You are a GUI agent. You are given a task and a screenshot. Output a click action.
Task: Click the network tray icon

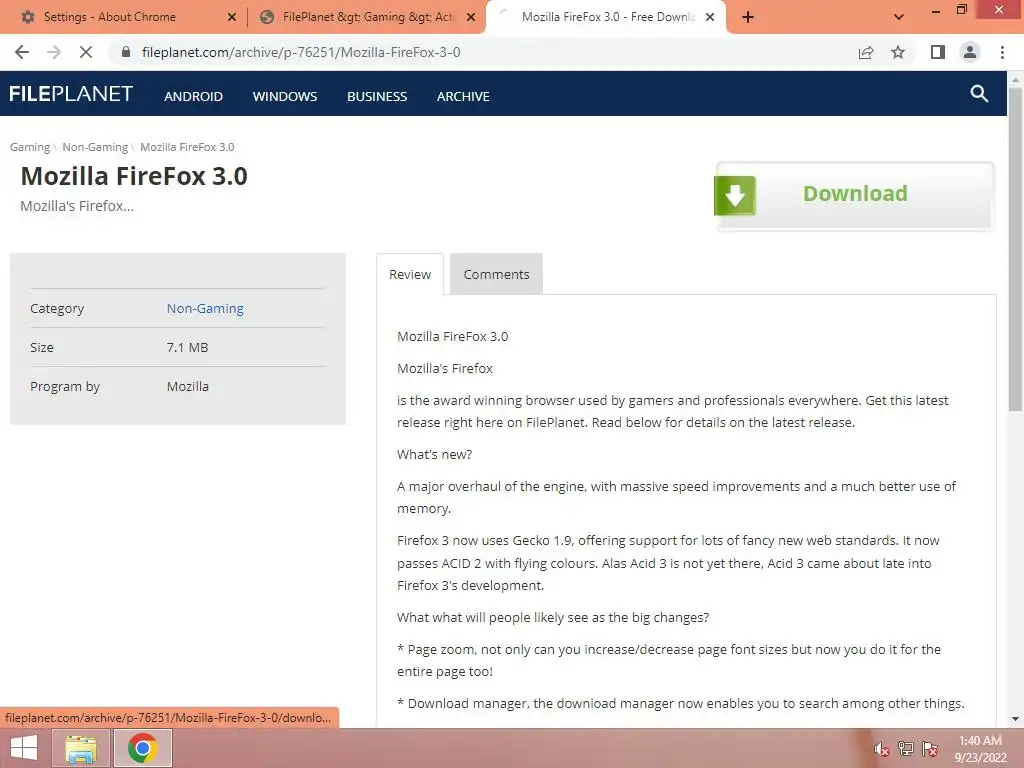906,749
